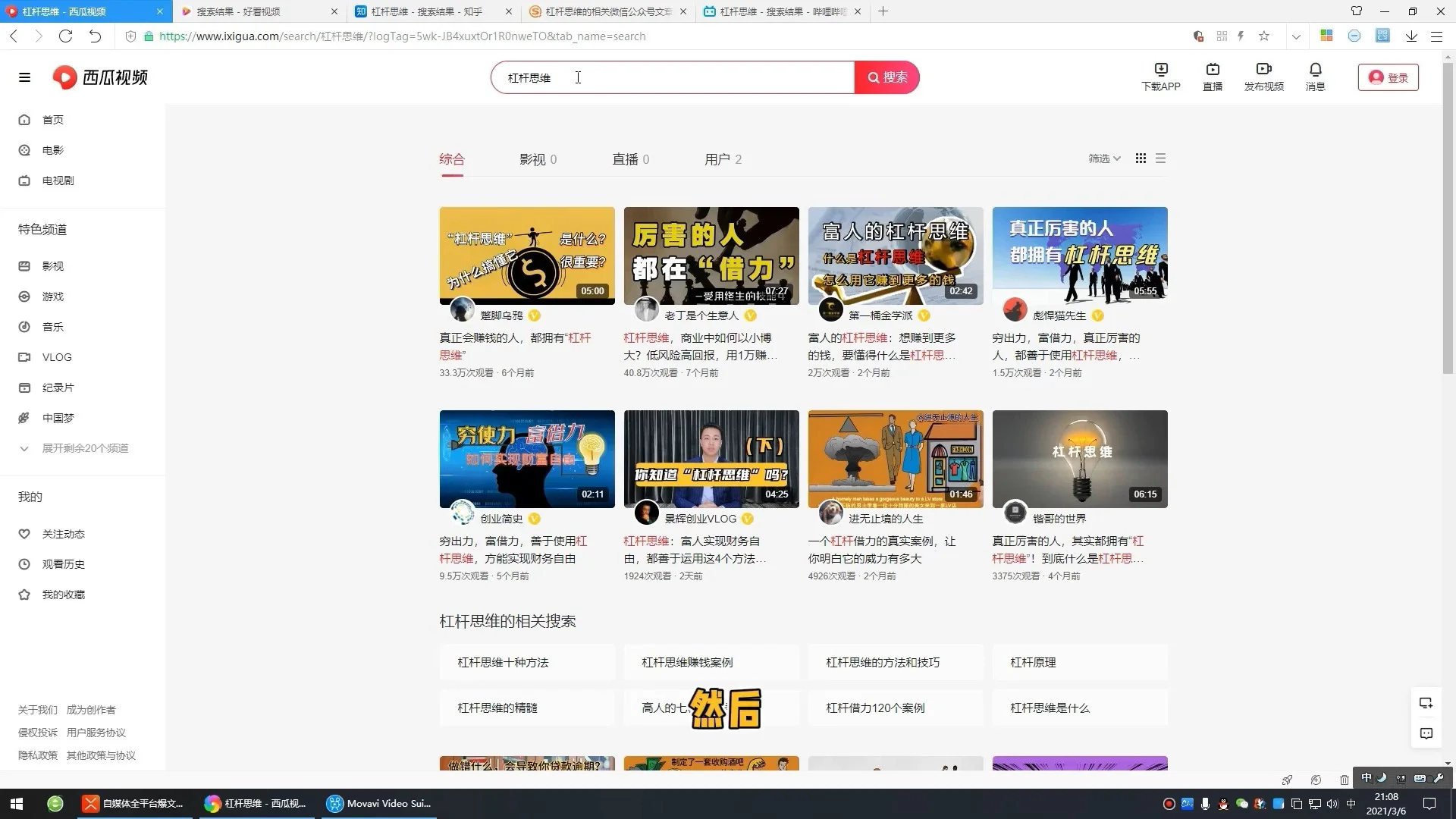The height and width of the screenshot is (819, 1456).
Task: Go to 首页 in the sidebar
Action: click(53, 120)
